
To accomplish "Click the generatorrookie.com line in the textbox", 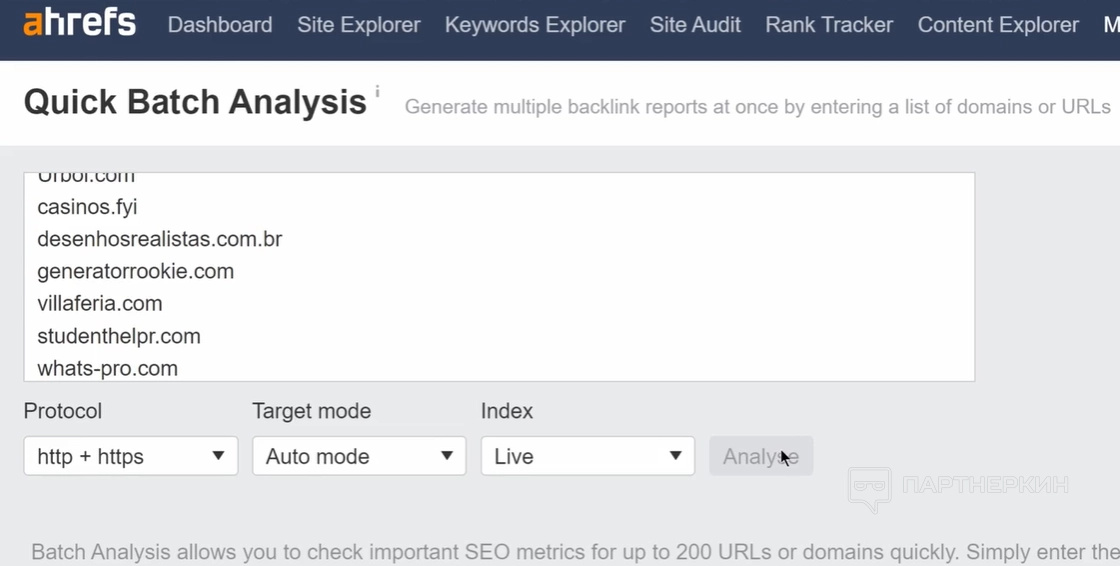I will (x=135, y=271).
